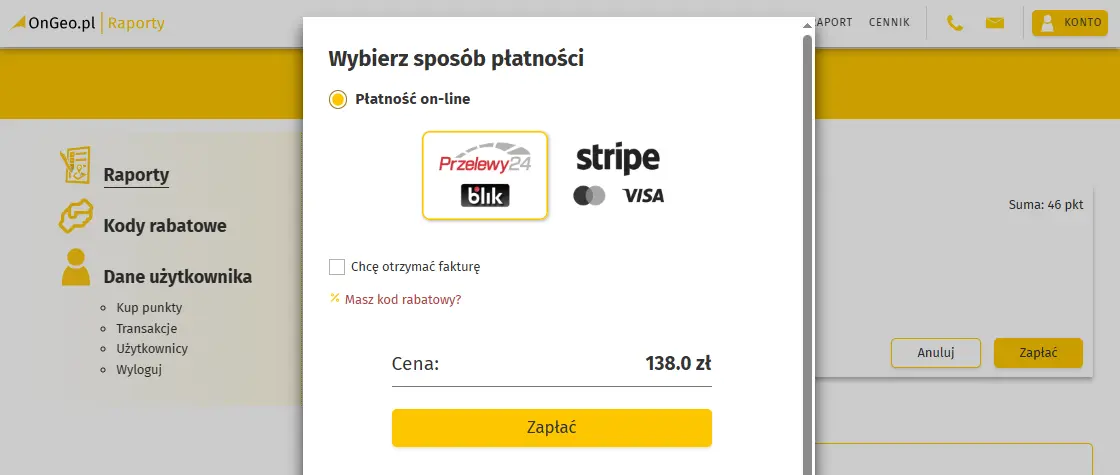Open the Raporty sidebar section
Image resolution: width=1120 pixels, height=475 pixels.
[136, 175]
